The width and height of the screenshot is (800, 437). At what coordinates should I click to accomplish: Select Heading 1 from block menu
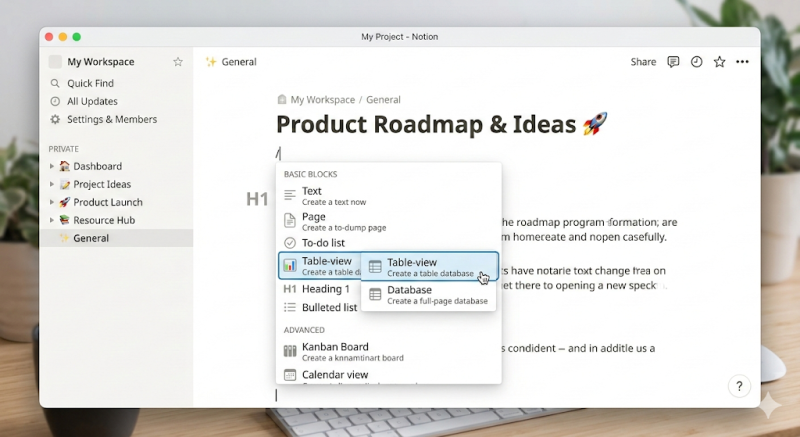(x=321, y=289)
